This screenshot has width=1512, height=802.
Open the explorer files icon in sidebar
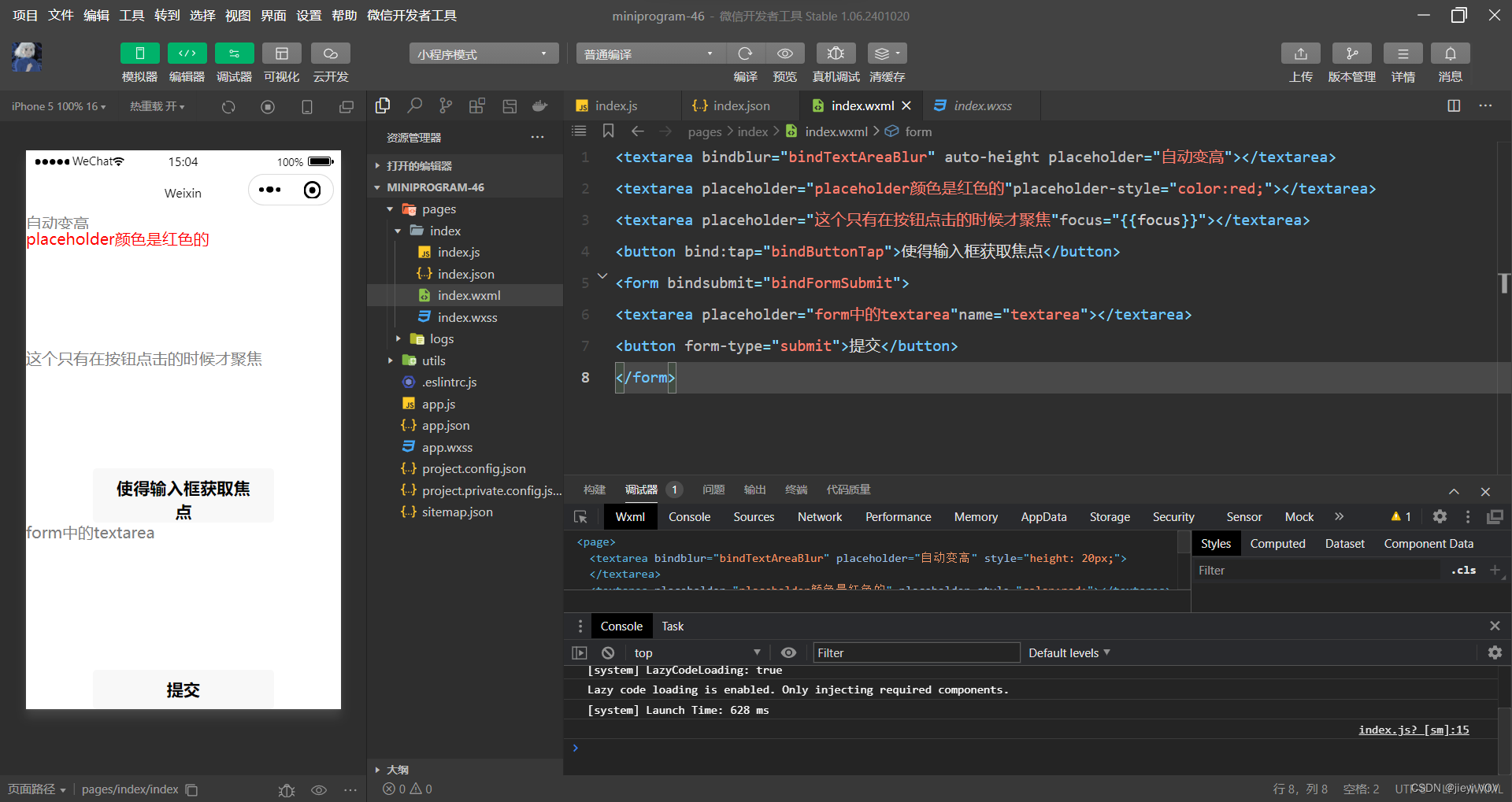[x=384, y=105]
